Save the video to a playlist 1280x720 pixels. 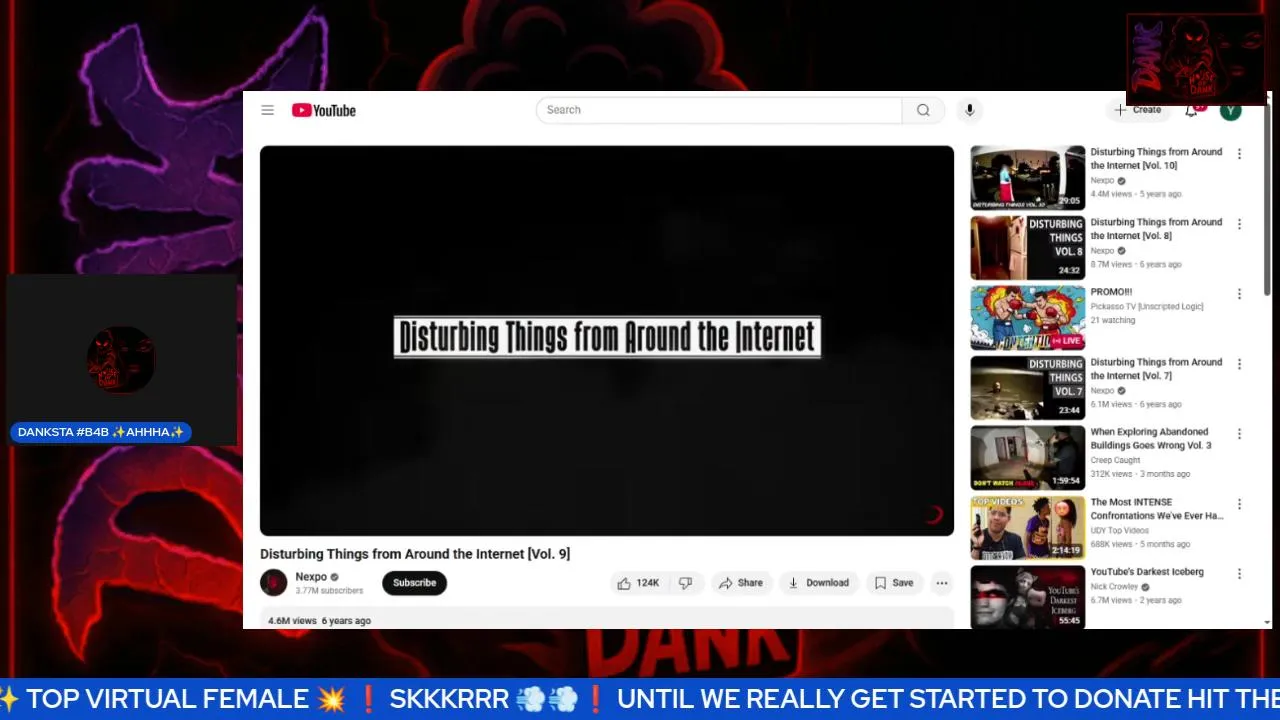894,583
